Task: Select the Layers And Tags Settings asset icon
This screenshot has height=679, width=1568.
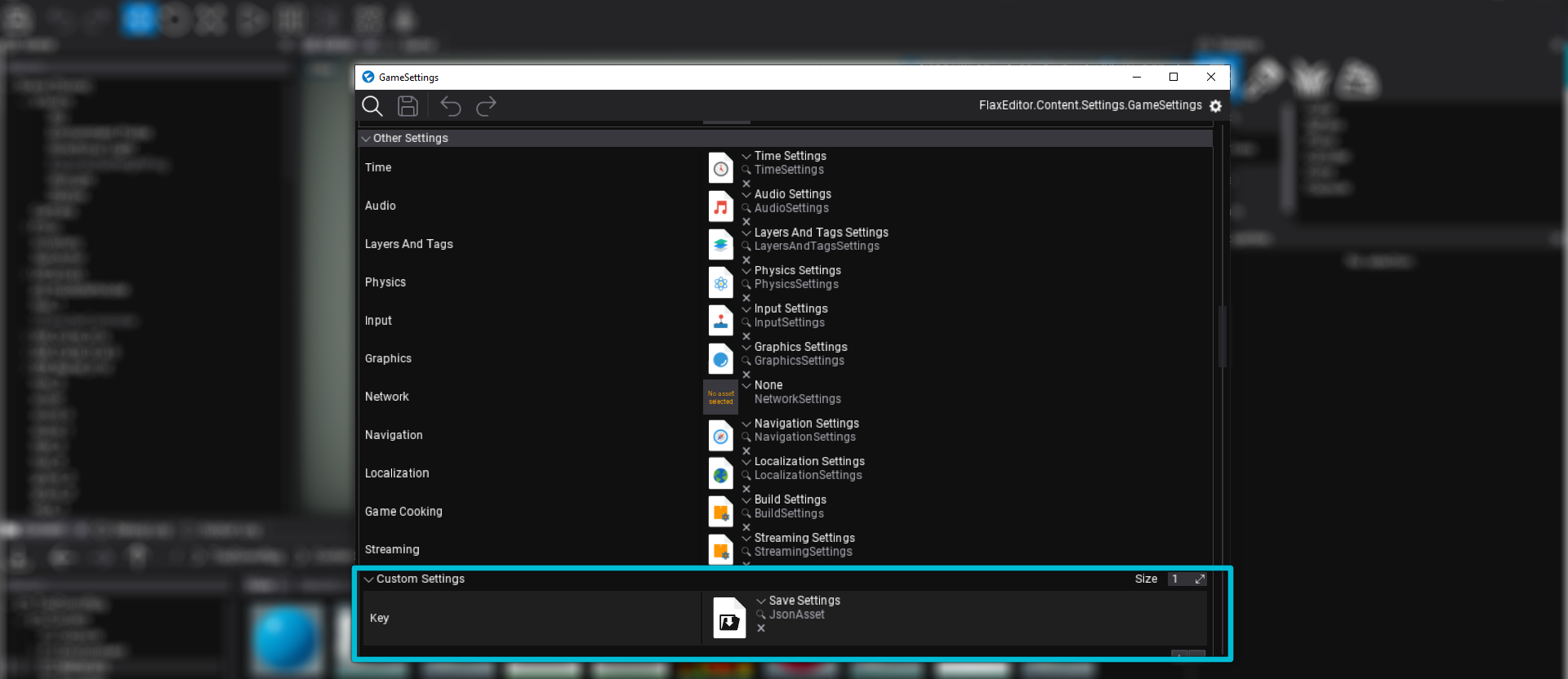Action: tap(721, 245)
